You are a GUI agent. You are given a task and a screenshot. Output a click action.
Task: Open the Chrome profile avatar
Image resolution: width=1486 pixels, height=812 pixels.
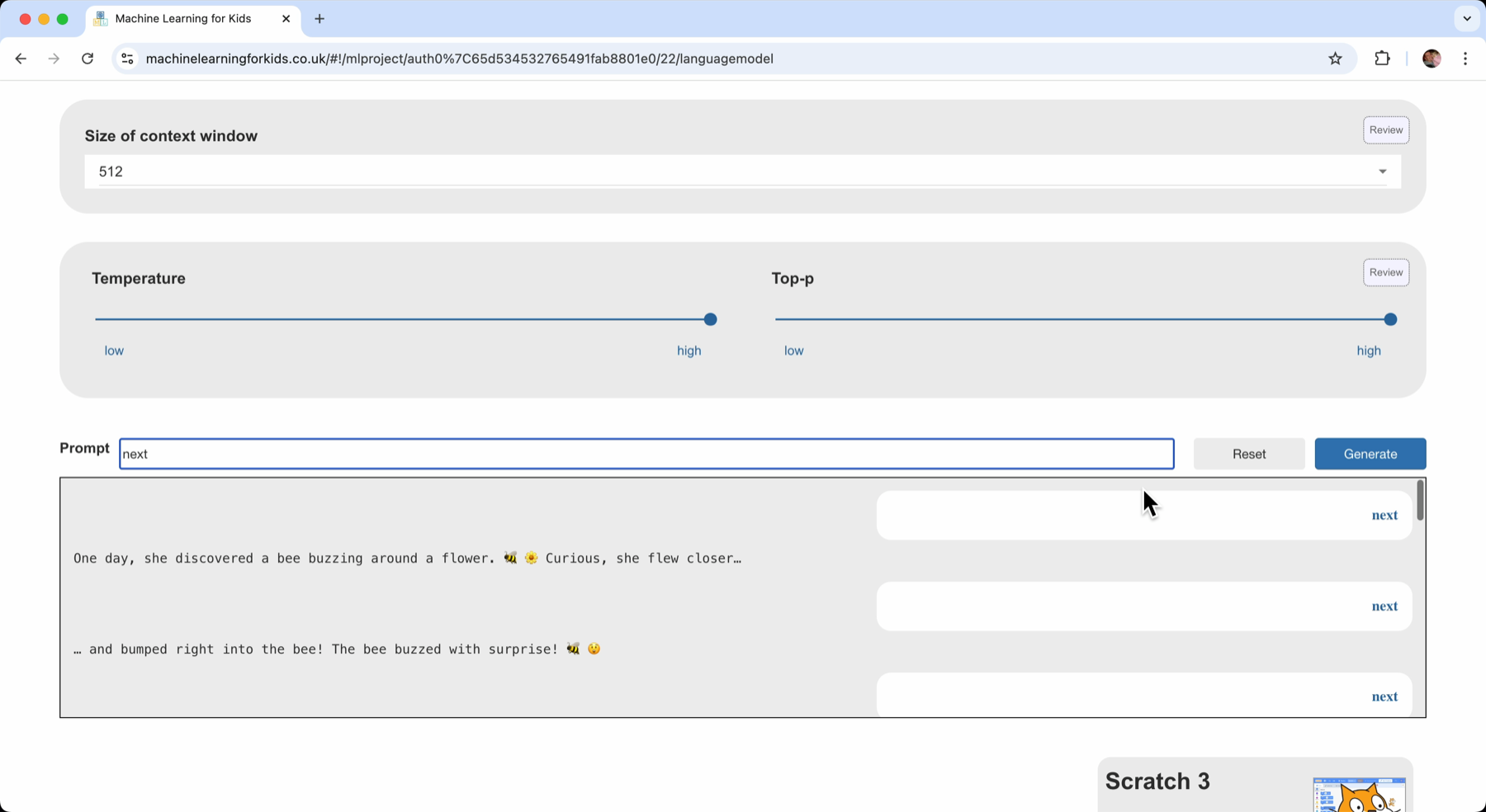tap(1432, 59)
